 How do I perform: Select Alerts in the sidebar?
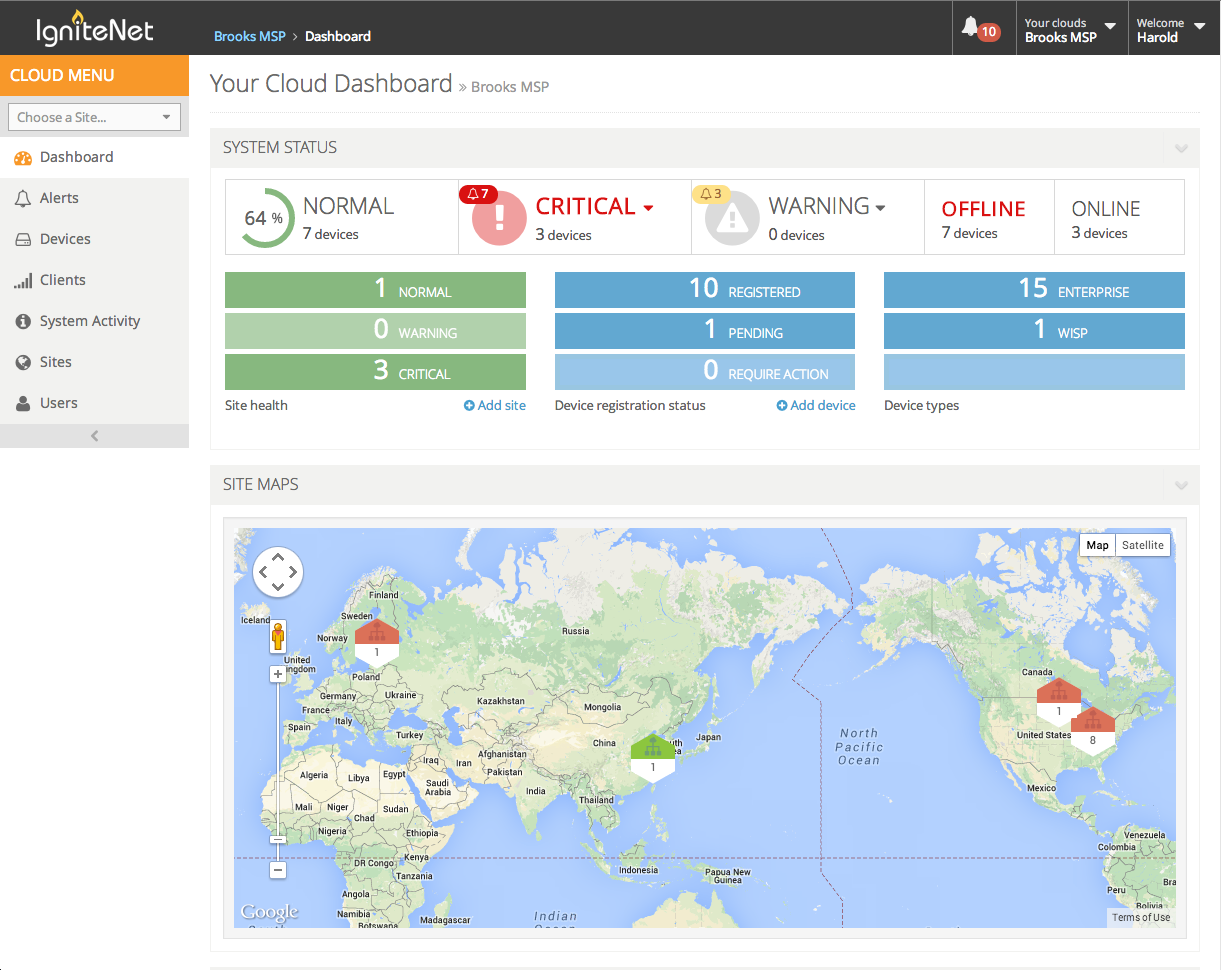[x=57, y=198]
